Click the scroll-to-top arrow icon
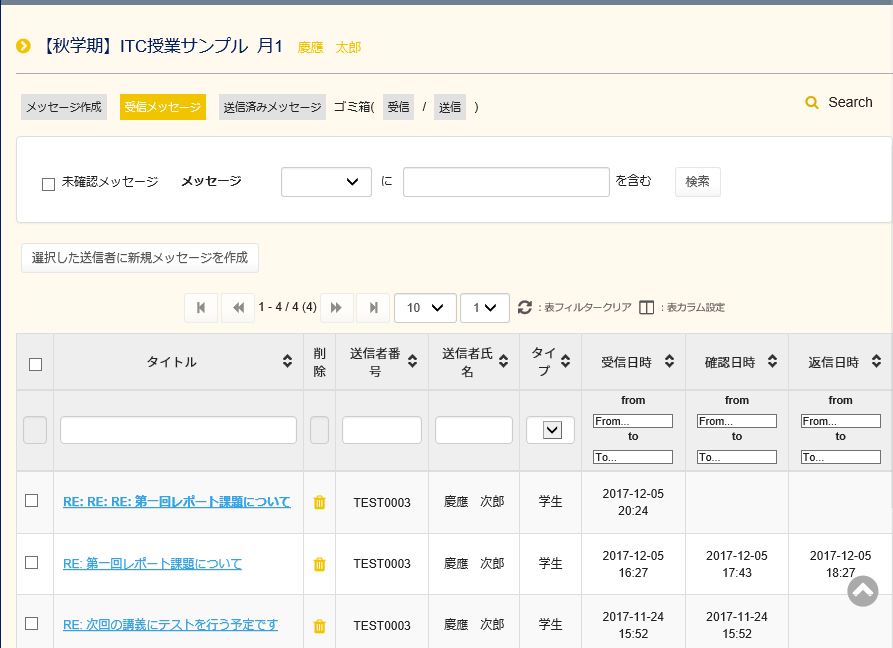893x648 pixels. 862,591
